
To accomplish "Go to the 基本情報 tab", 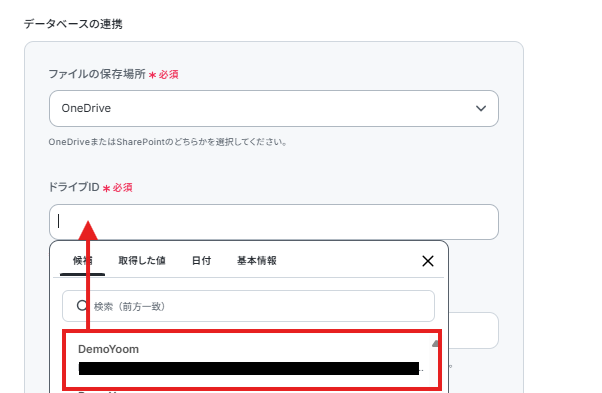I will 256,261.
